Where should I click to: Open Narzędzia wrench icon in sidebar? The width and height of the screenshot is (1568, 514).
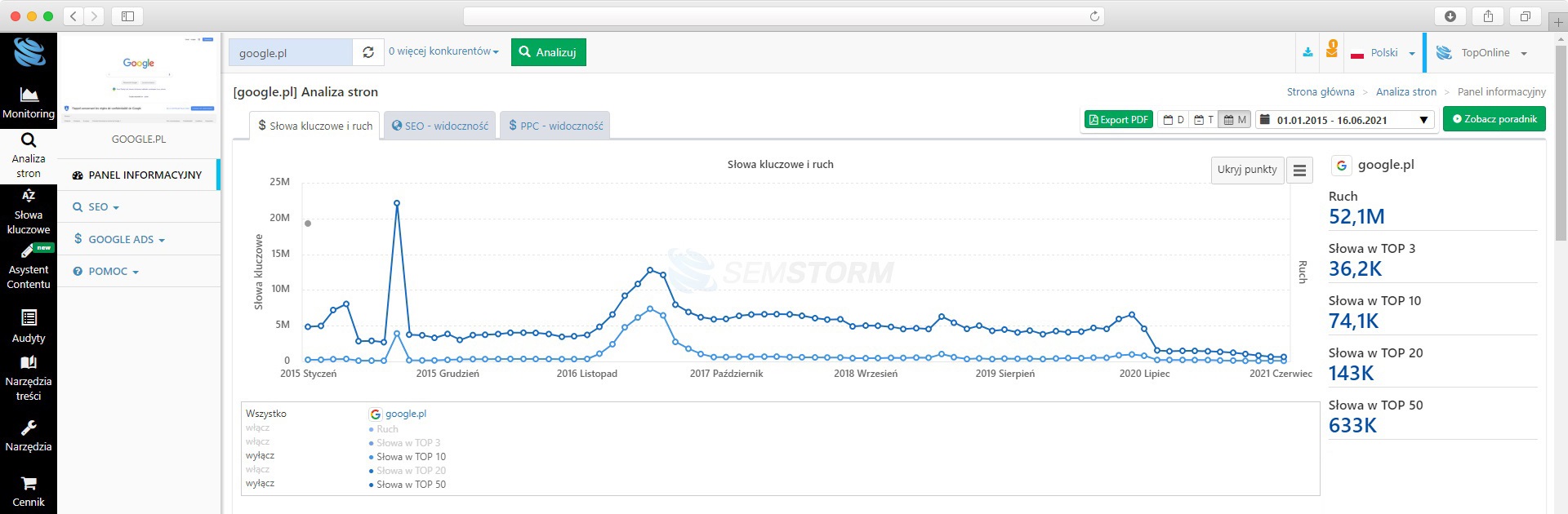(x=29, y=436)
